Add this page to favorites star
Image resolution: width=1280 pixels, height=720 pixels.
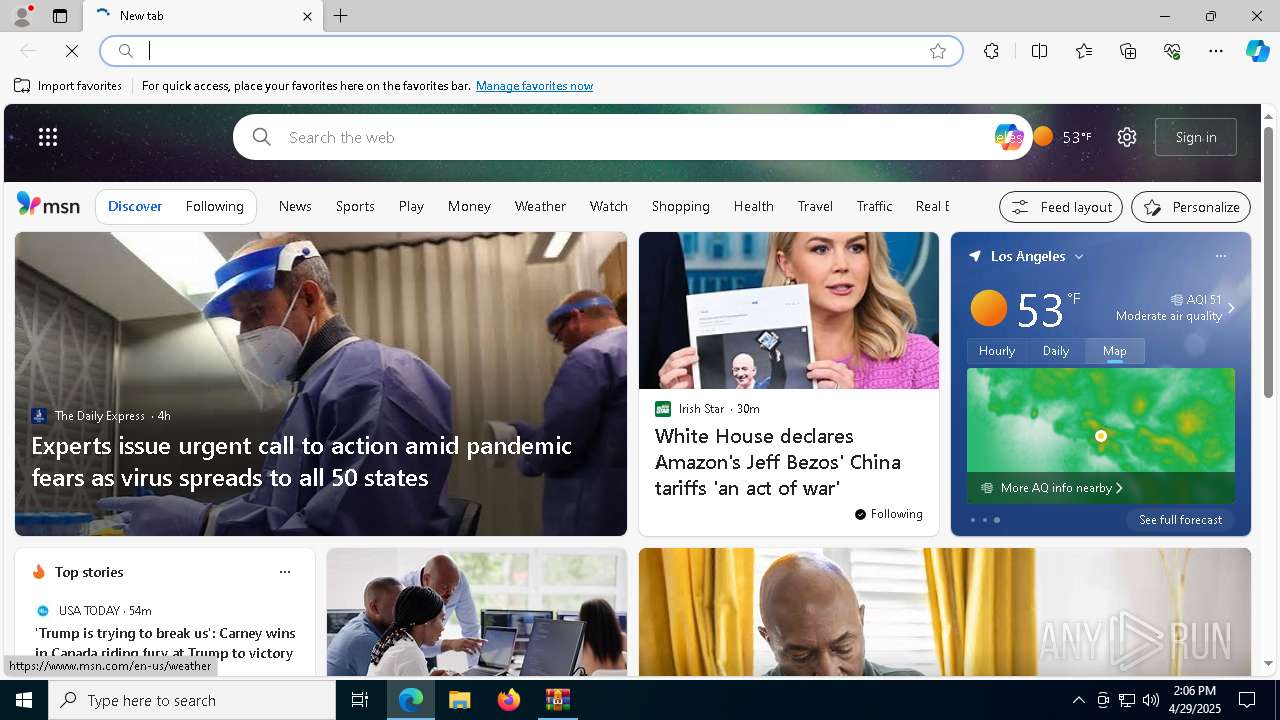pyautogui.click(x=938, y=51)
